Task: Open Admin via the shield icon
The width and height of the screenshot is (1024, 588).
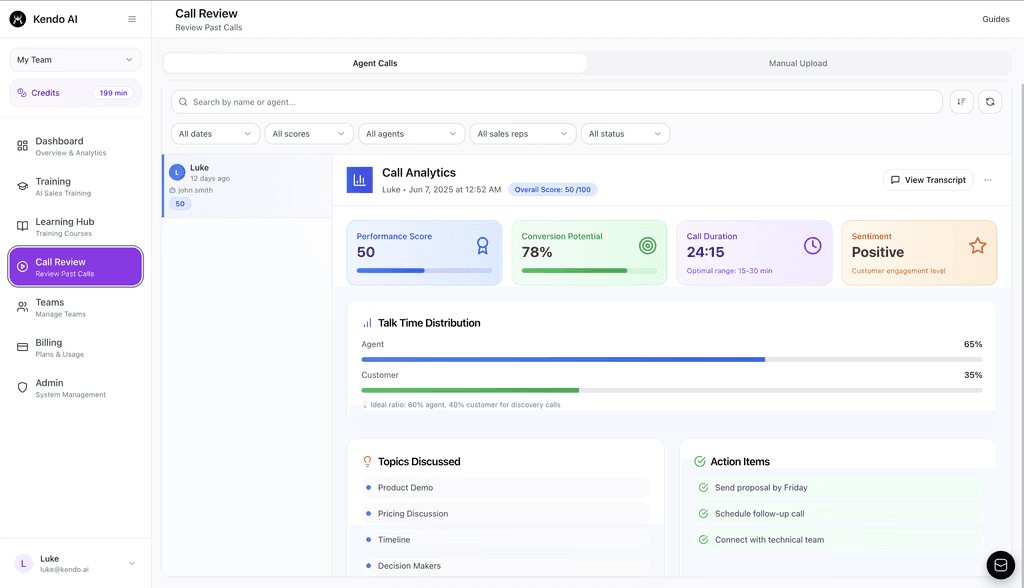Action: (22, 388)
